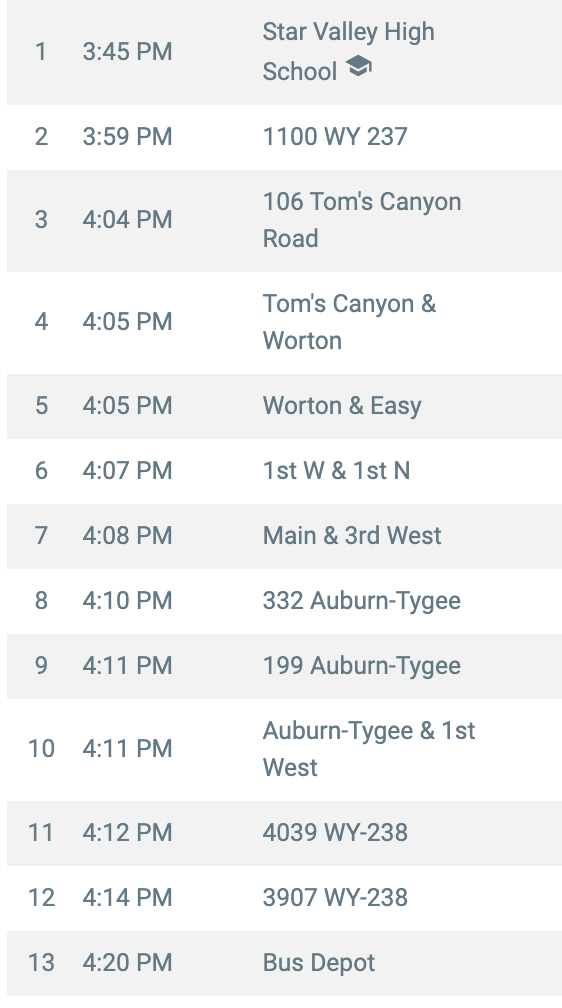Select the 1100 WY 237 stop
The width and height of the screenshot is (562, 1008).
[x=284, y=137]
